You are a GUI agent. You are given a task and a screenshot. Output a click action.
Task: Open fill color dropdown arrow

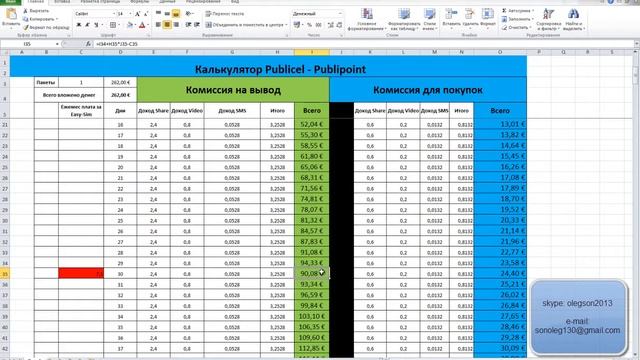[x=135, y=25]
